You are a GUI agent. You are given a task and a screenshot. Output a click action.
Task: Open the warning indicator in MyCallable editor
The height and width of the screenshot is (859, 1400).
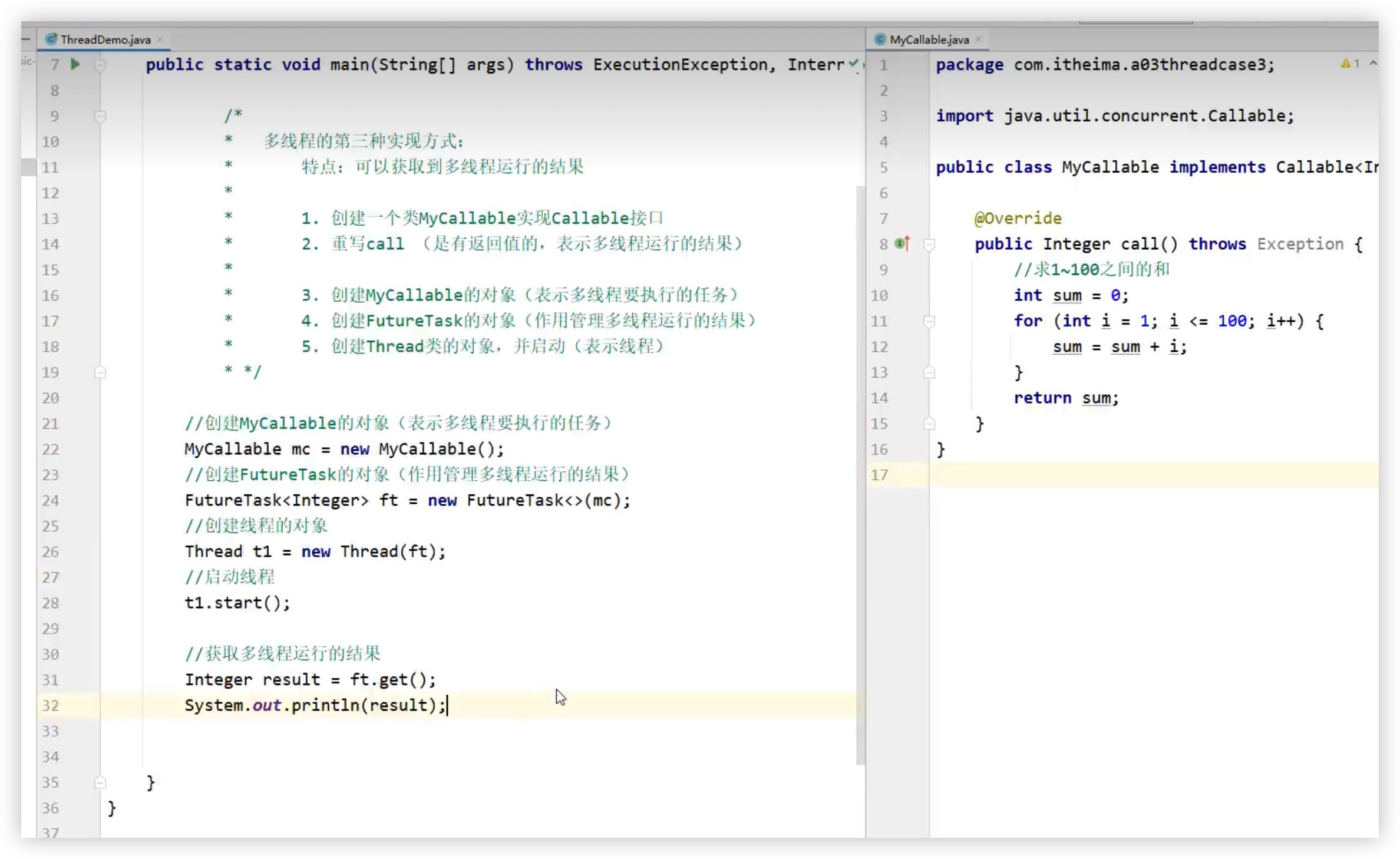point(1350,64)
